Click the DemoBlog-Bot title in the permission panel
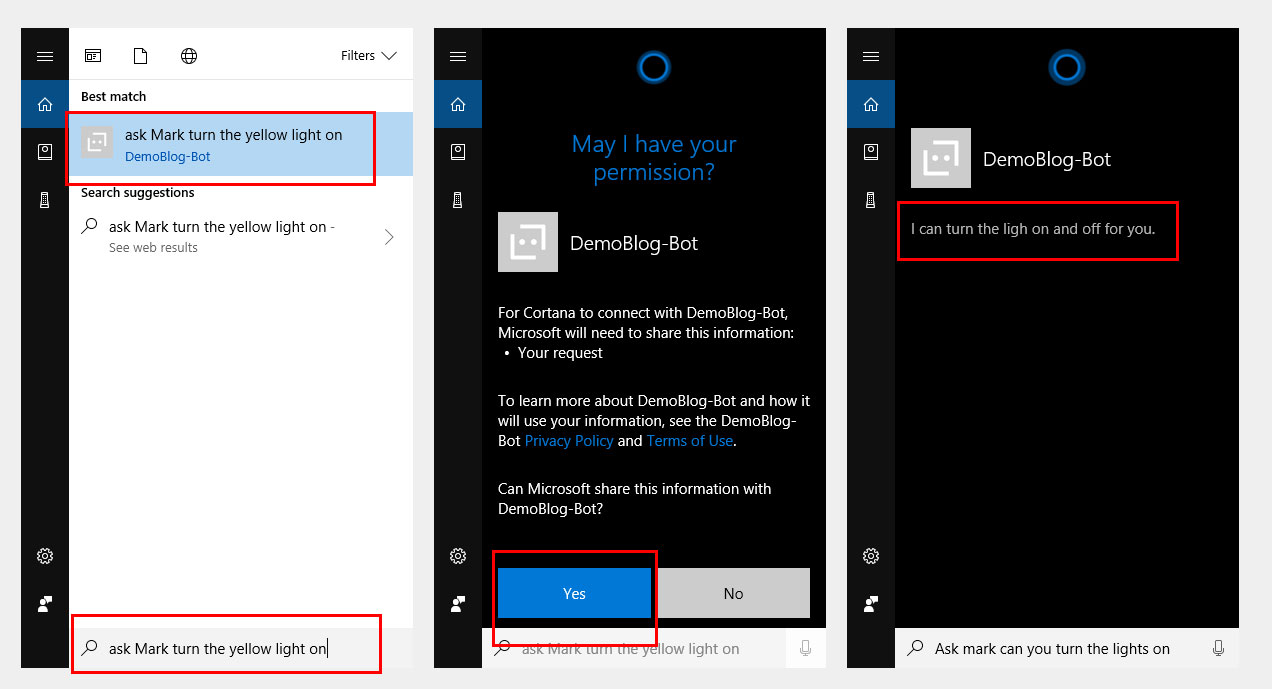 [634, 243]
